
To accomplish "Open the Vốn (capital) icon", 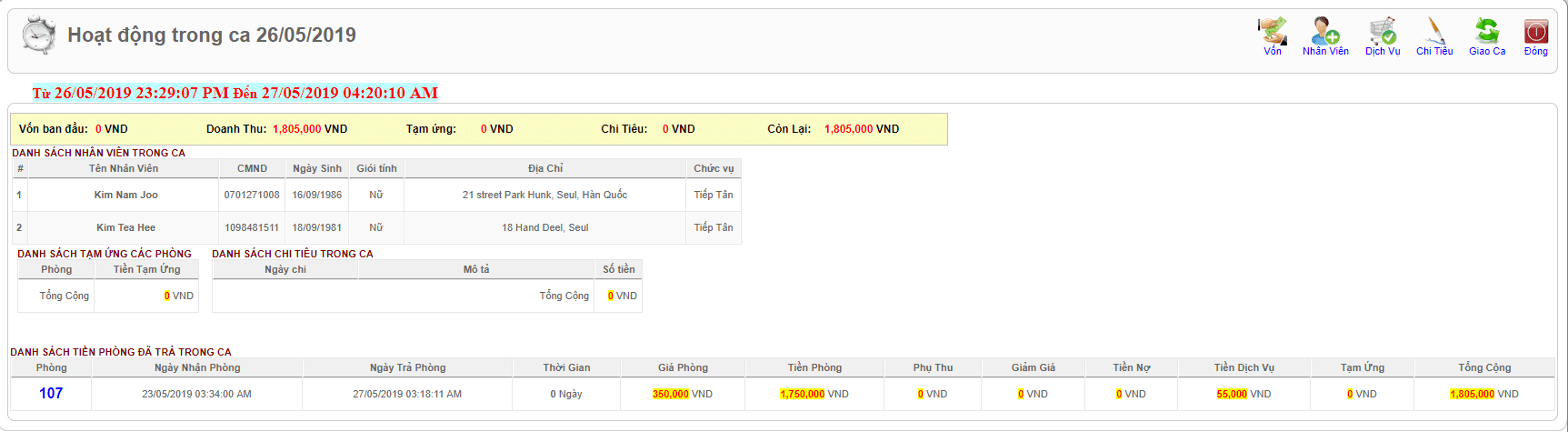I will [x=1273, y=33].
